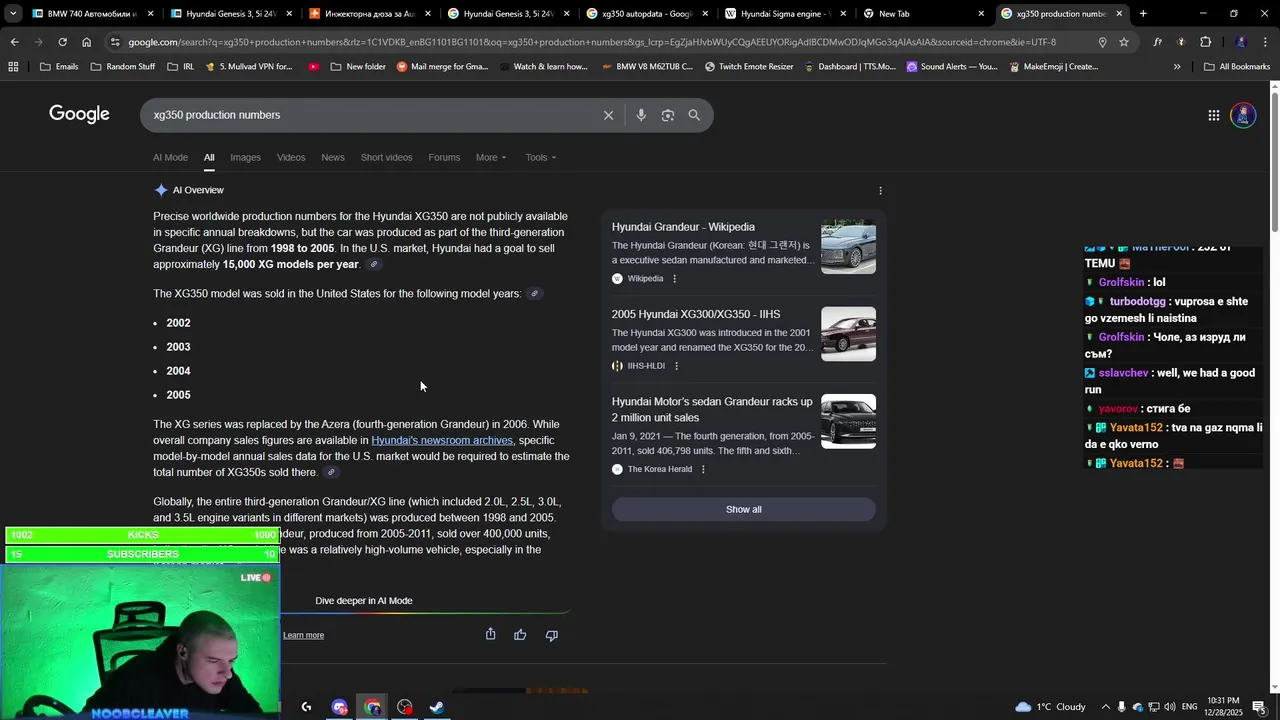1280x720 pixels.
Task: Open source link after 'per year'
Action: point(374,265)
